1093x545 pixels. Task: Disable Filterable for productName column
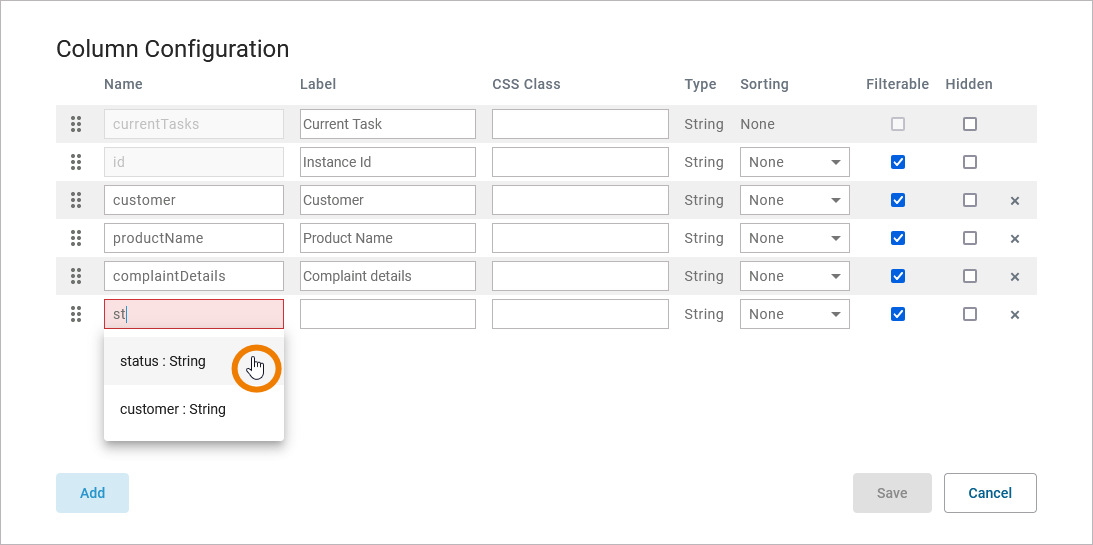[x=898, y=238]
